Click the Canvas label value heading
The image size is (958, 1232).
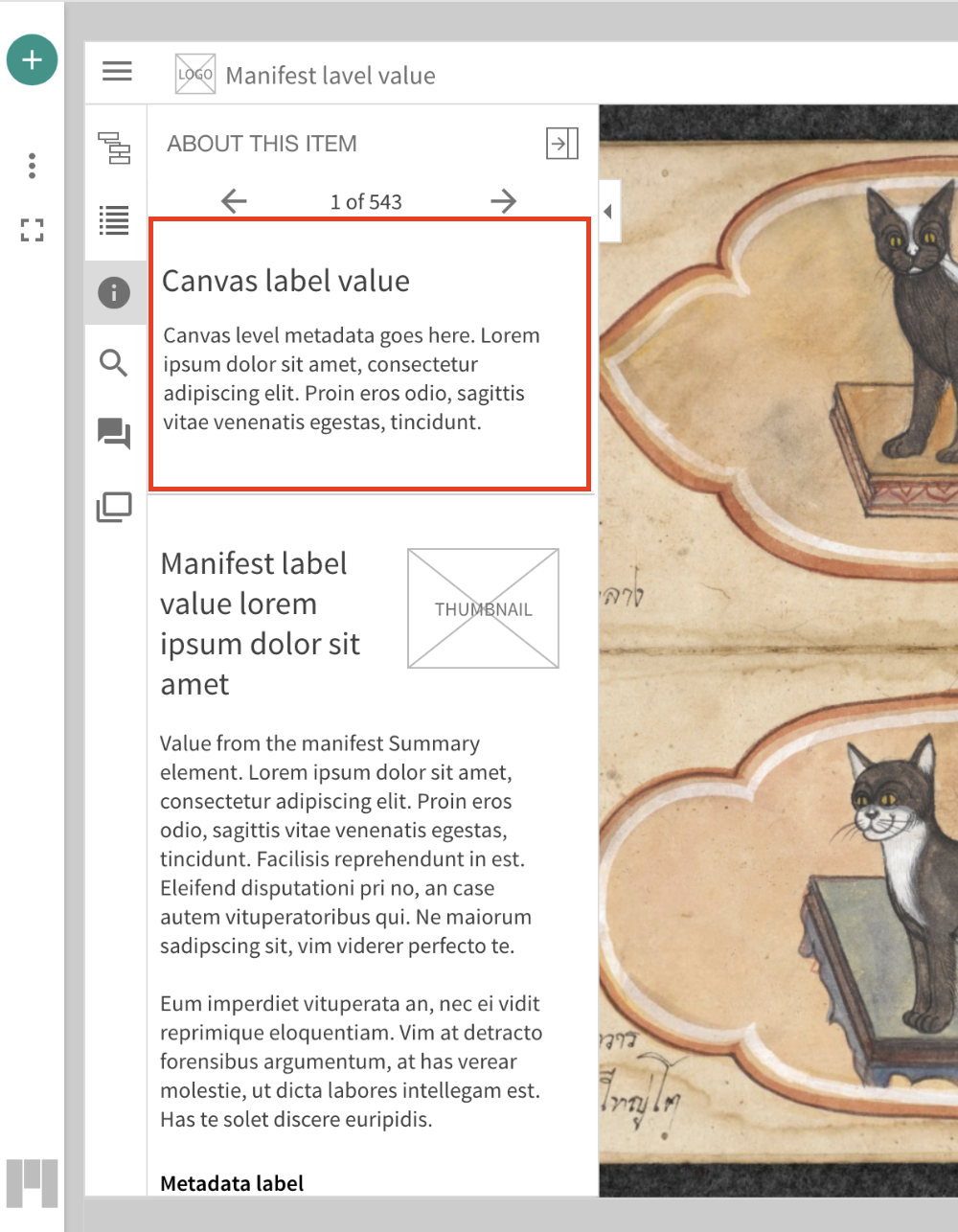click(285, 281)
